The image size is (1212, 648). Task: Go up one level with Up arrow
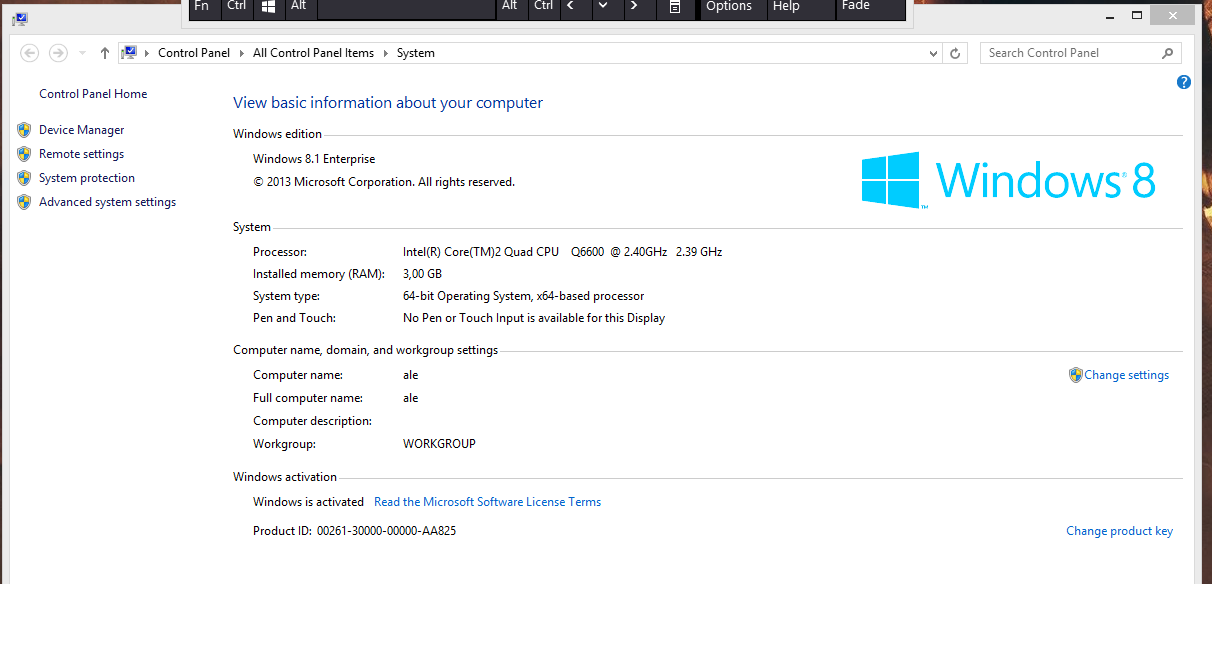tap(105, 53)
